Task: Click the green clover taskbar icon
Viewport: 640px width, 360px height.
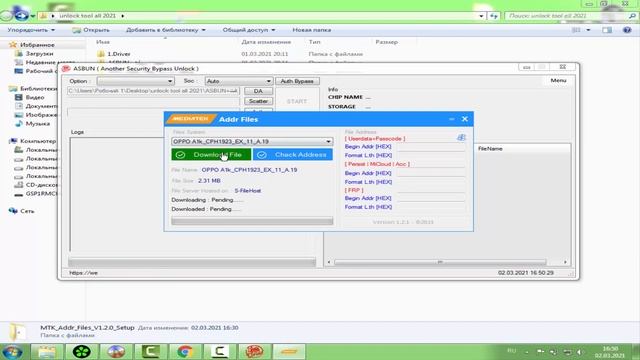Action: pos(81,351)
